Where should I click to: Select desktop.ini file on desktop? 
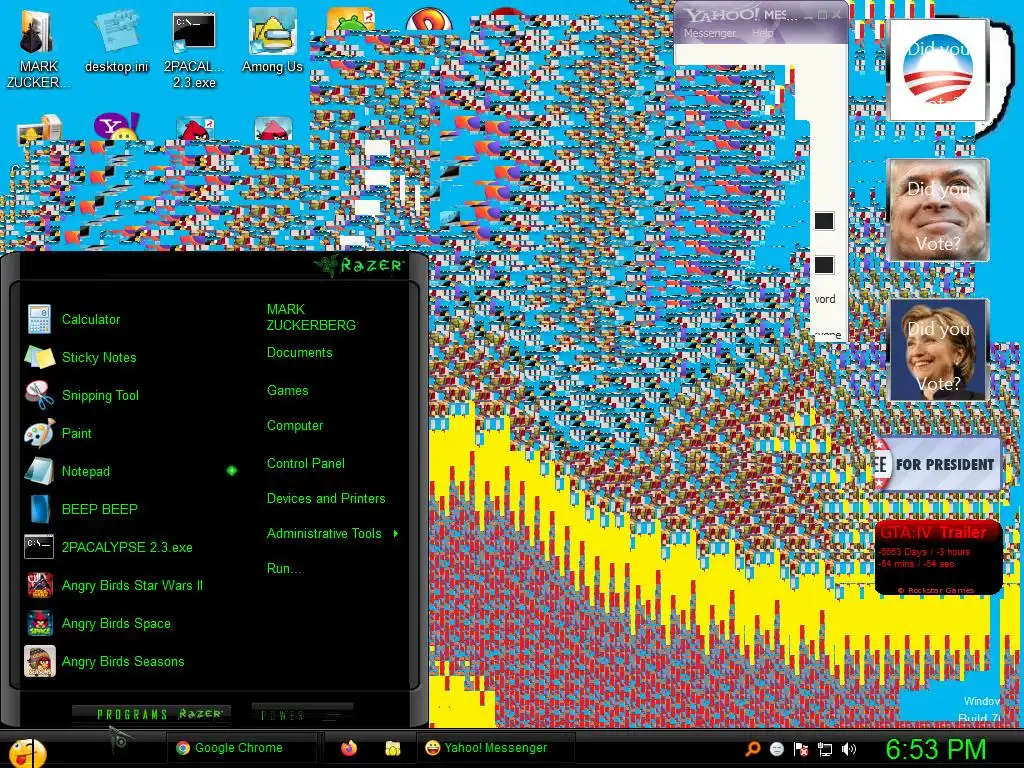coord(117,41)
